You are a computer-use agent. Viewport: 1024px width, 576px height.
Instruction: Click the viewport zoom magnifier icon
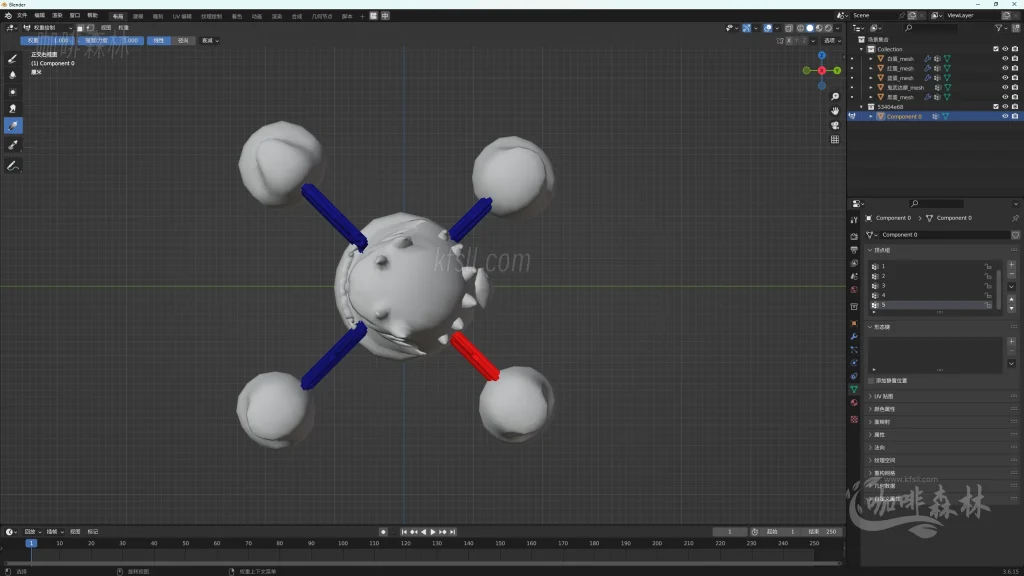point(835,97)
